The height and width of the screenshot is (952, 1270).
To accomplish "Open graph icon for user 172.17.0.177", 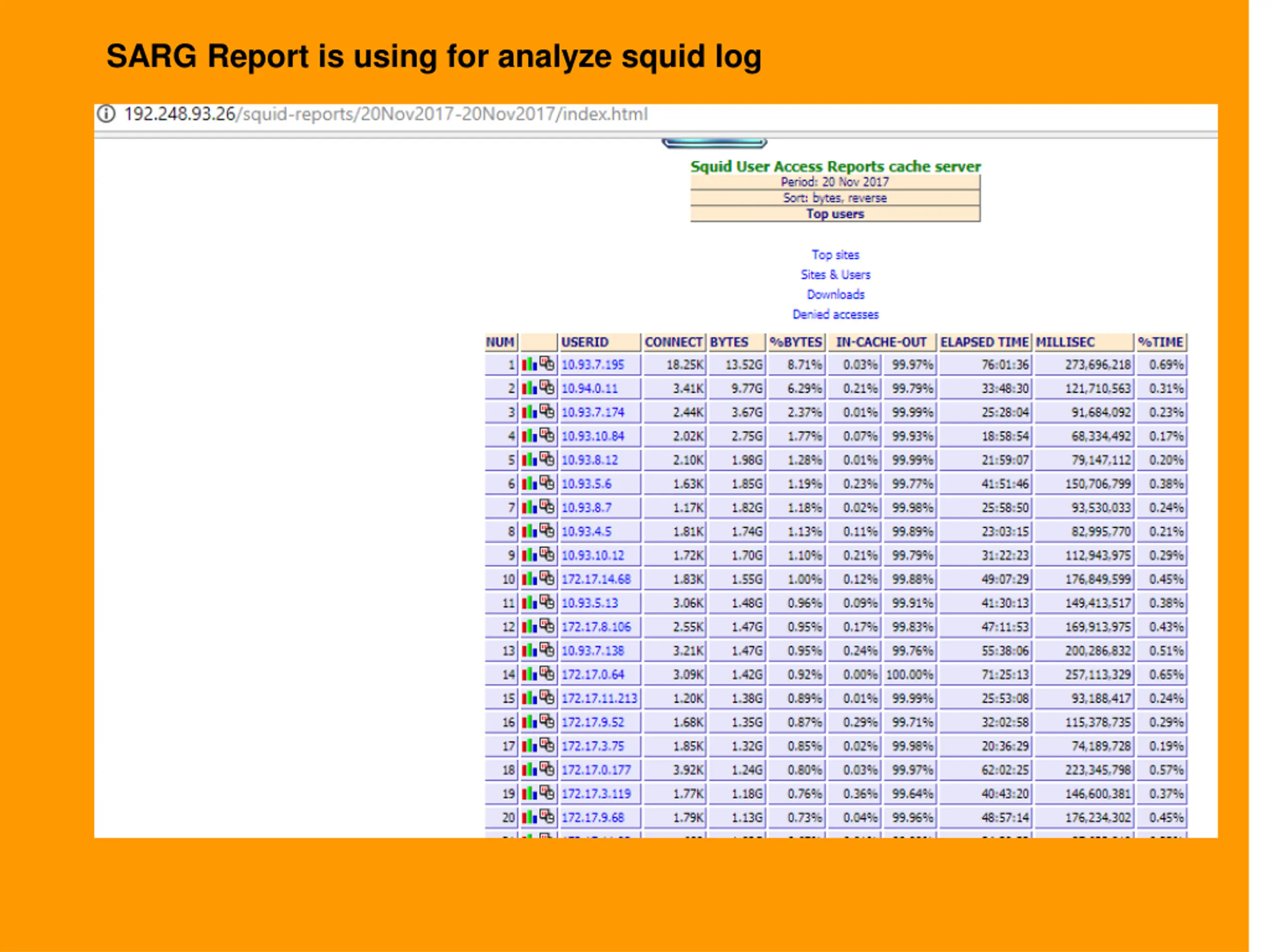I will (x=529, y=770).
